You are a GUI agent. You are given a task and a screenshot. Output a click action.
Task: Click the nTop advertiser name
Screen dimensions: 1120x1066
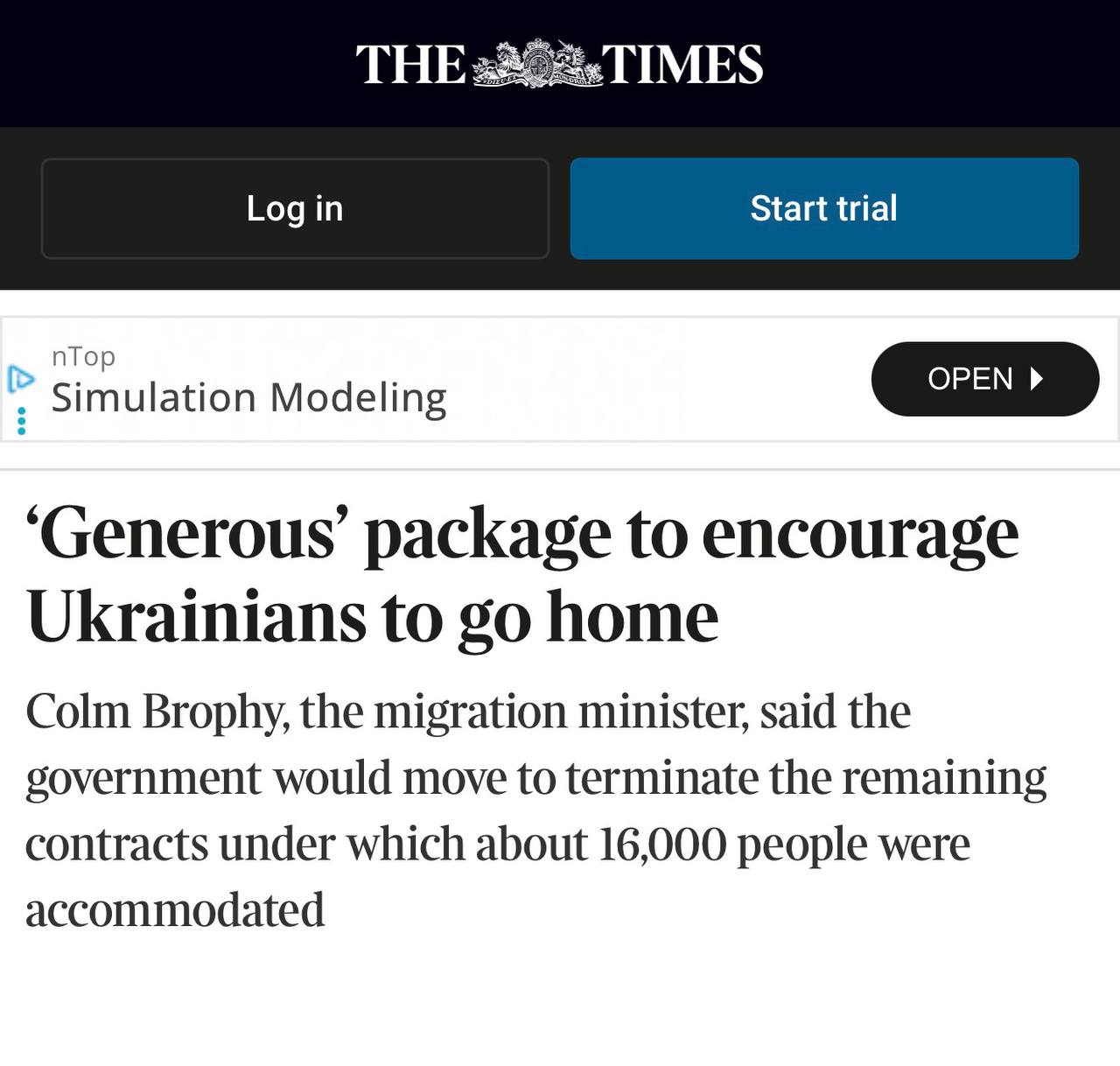tap(83, 356)
